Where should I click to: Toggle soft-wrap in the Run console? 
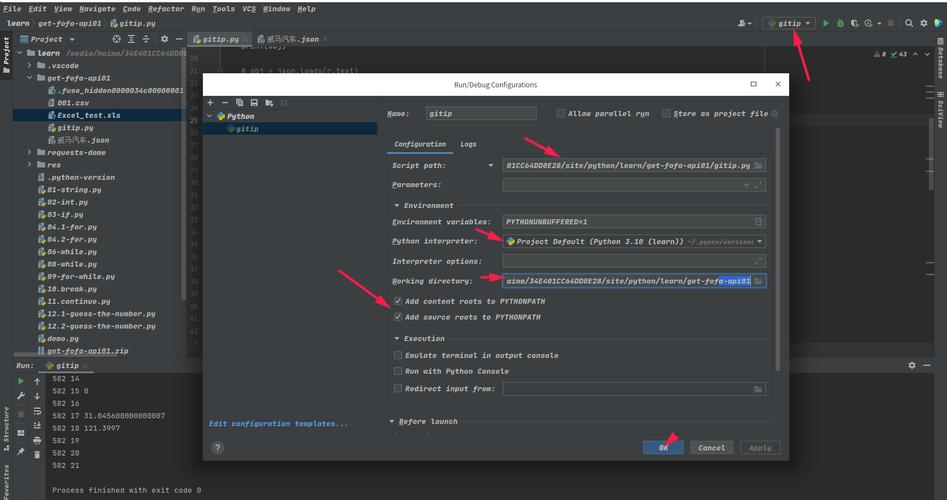(37, 411)
